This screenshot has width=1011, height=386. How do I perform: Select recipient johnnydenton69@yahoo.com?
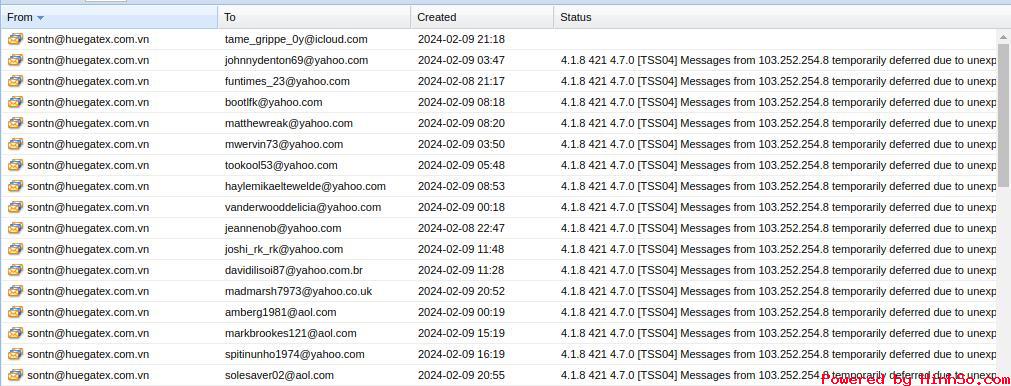[297, 60]
